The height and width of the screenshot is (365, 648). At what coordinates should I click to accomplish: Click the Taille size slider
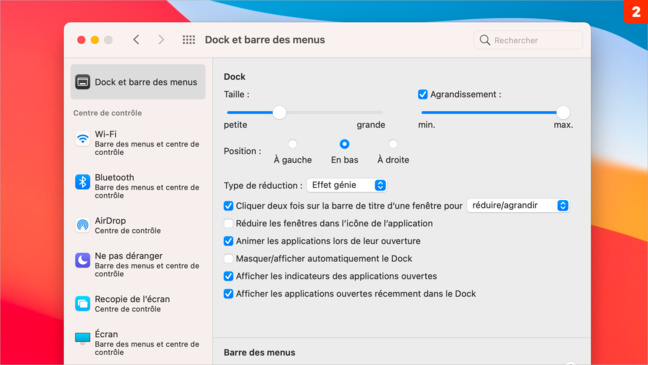pyautogui.click(x=304, y=112)
